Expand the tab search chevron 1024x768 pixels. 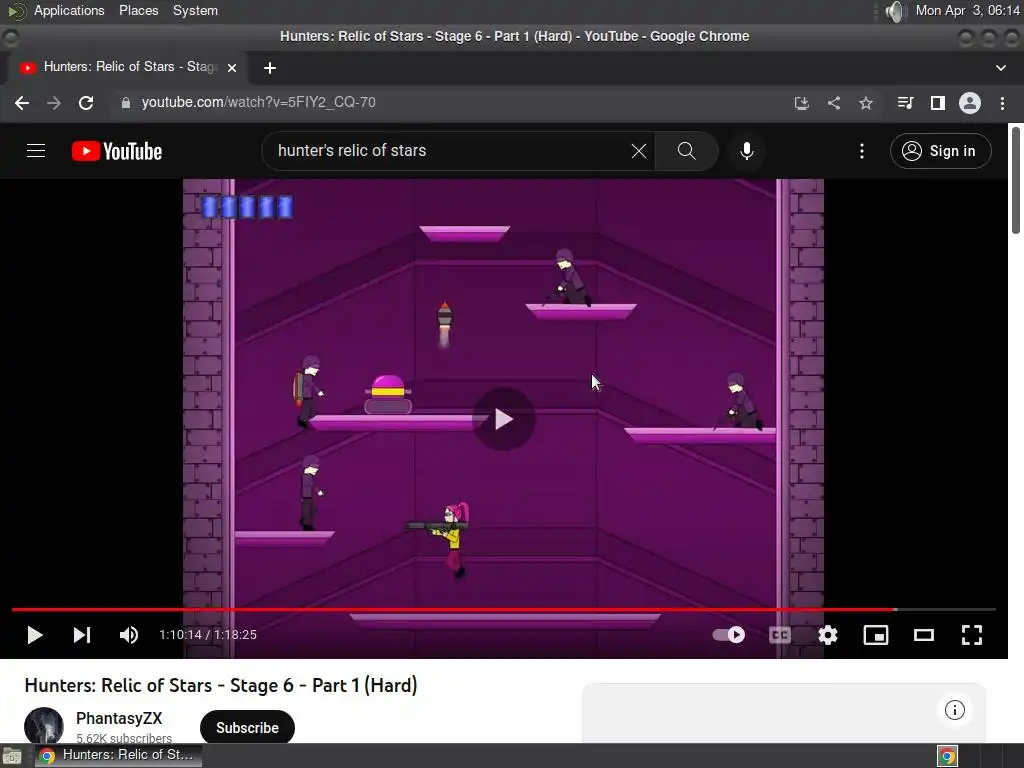click(x=1000, y=68)
